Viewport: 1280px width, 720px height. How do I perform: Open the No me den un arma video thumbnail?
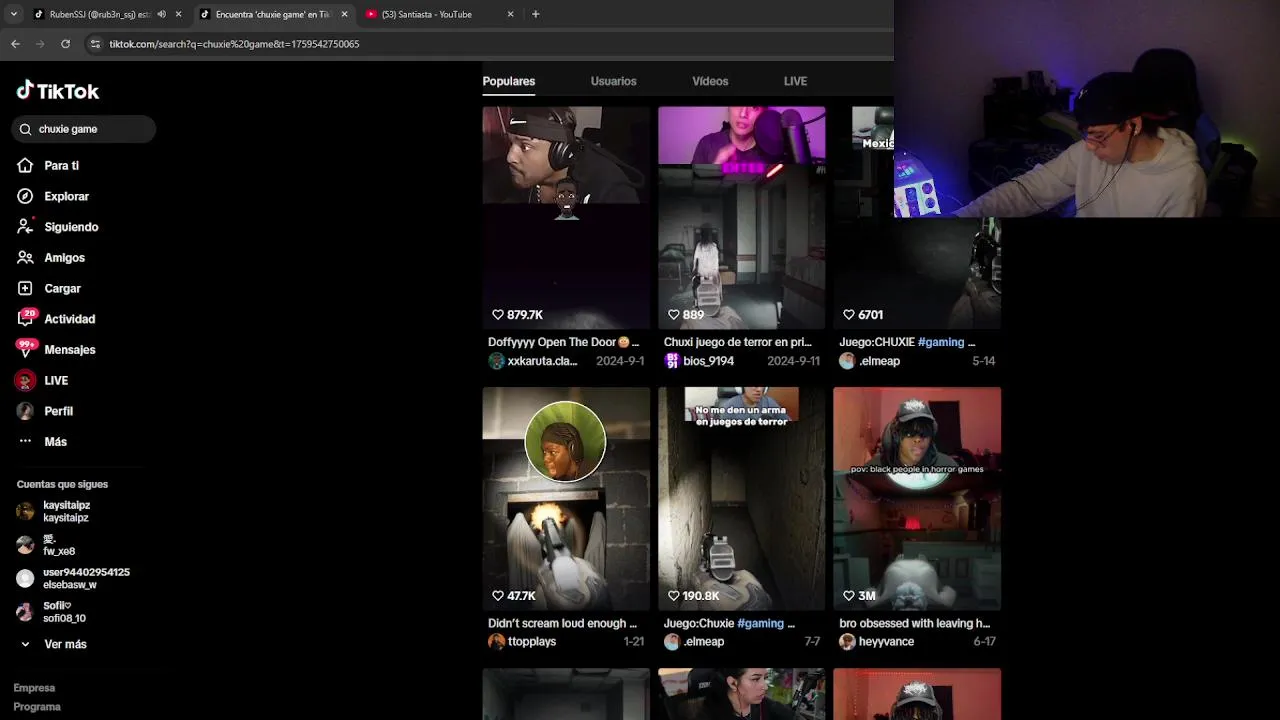(742, 498)
